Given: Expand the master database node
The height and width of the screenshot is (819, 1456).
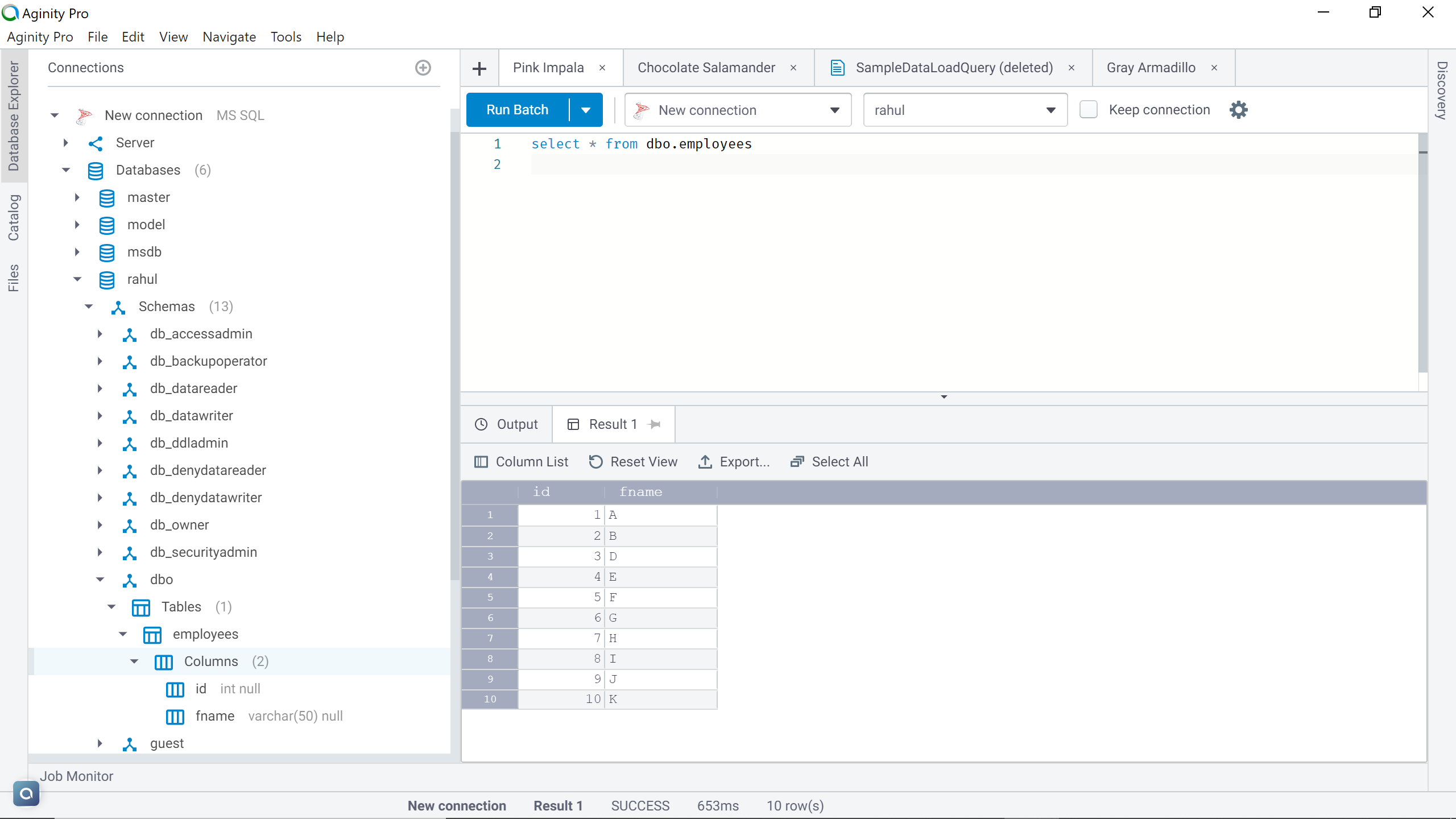Looking at the screenshot, I should [77, 197].
